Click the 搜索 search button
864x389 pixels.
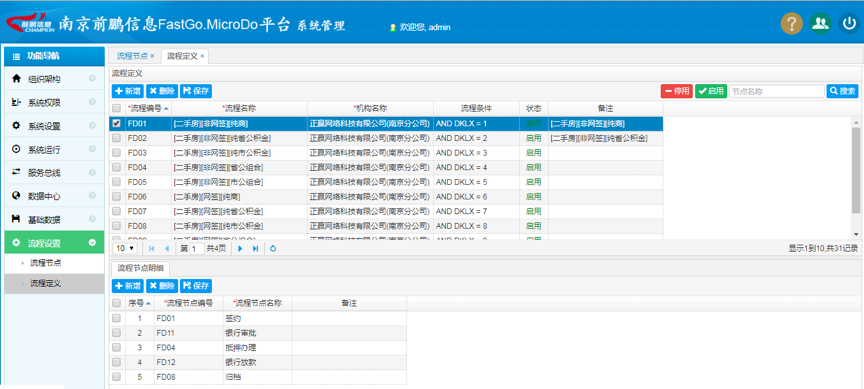click(843, 91)
